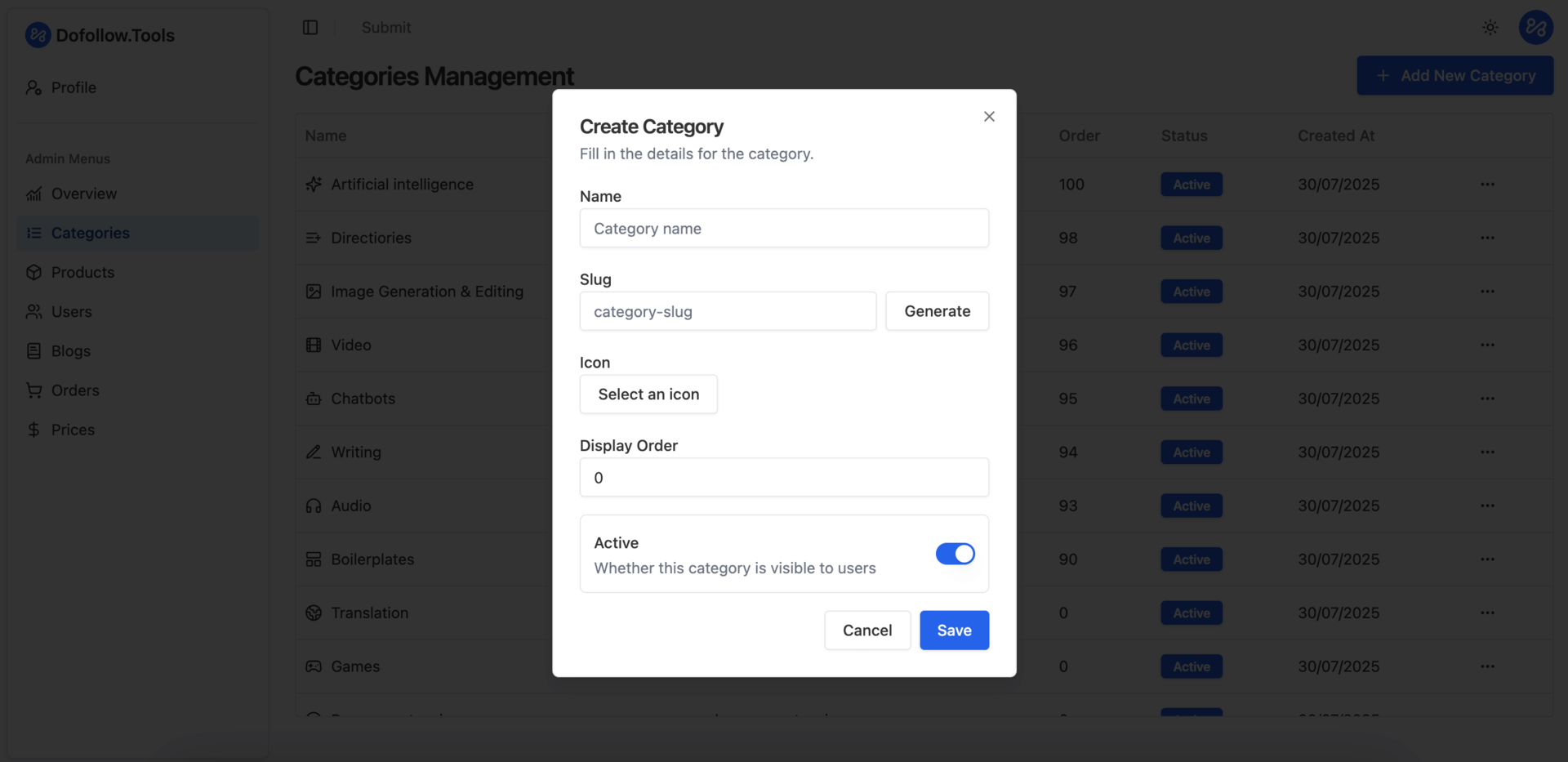Open actions menu for Boilerplates row
The image size is (1568, 762).
pyautogui.click(x=1487, y=559)
